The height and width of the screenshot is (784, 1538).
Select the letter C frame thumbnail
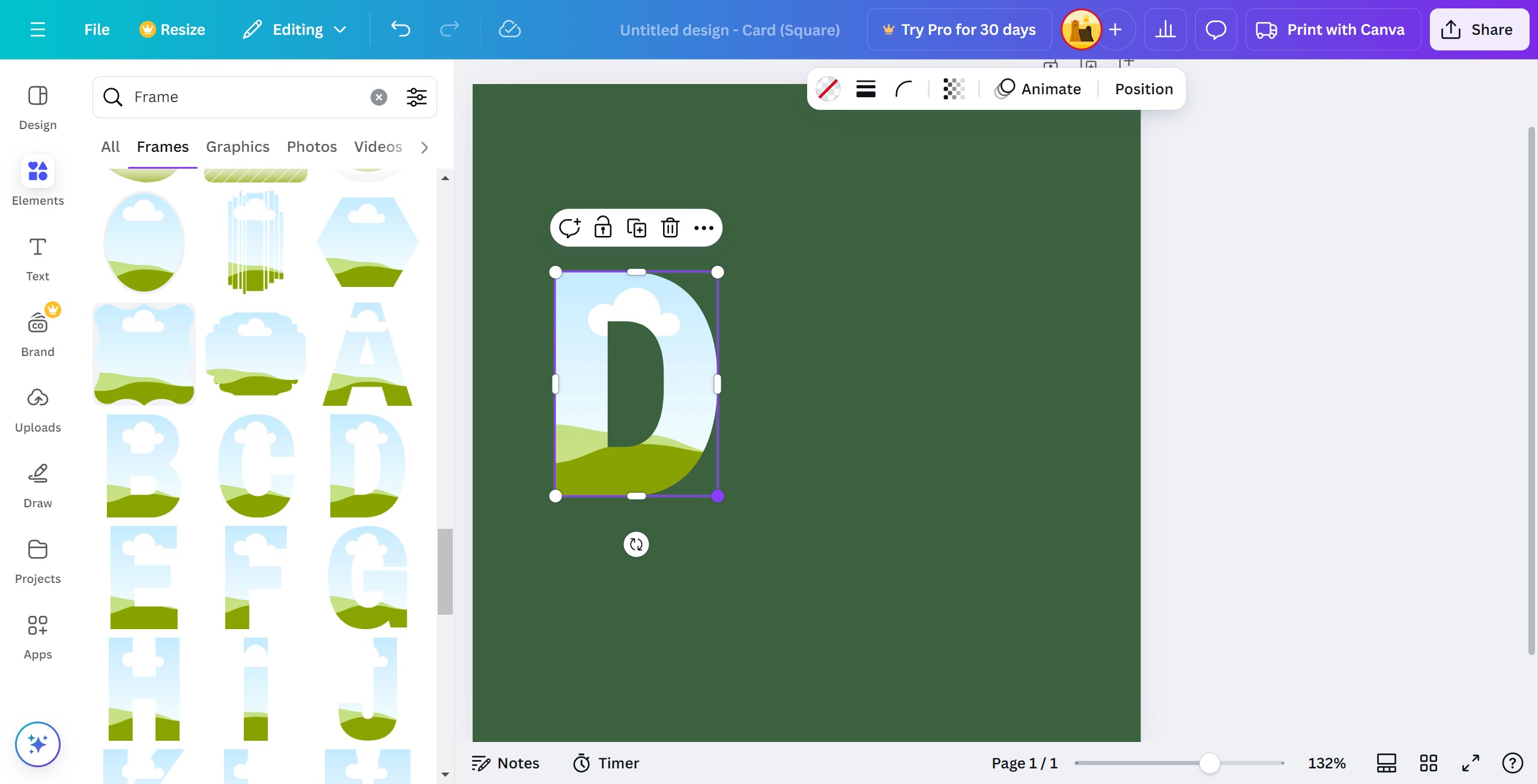click(256, 466)
